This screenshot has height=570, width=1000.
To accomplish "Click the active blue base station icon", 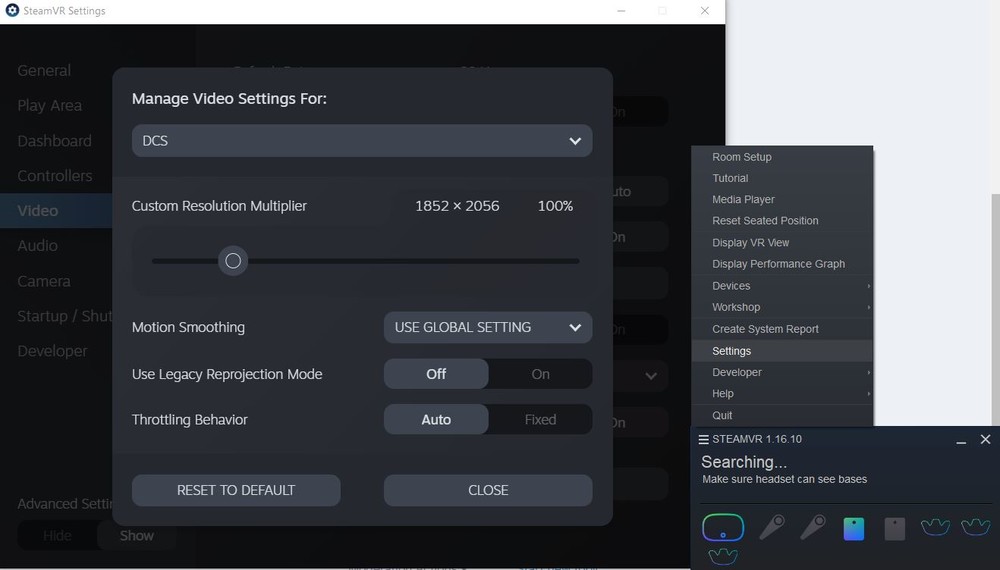I will [x=853, y=529].
